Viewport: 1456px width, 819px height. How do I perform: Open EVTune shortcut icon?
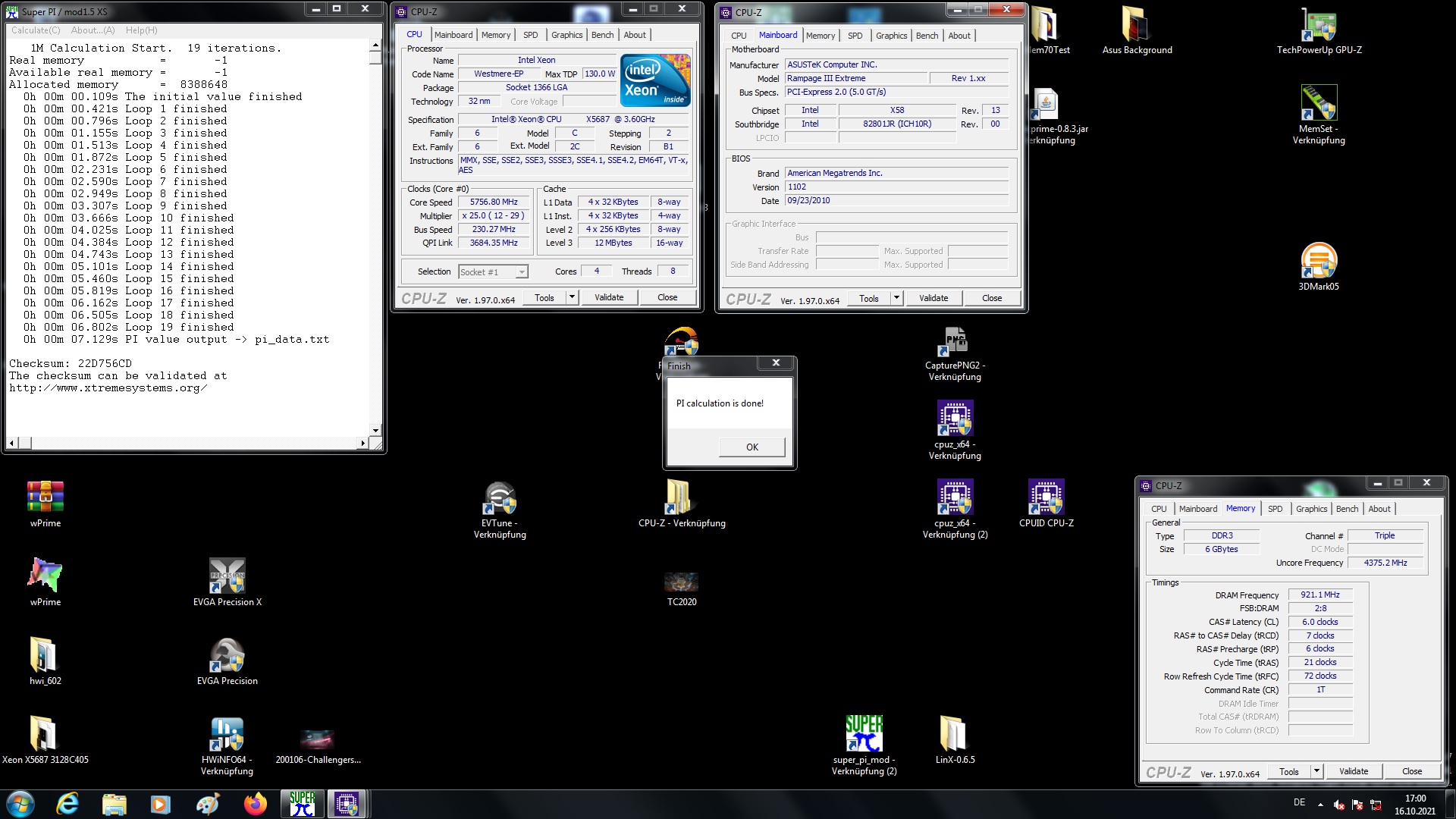click(500, 508)
